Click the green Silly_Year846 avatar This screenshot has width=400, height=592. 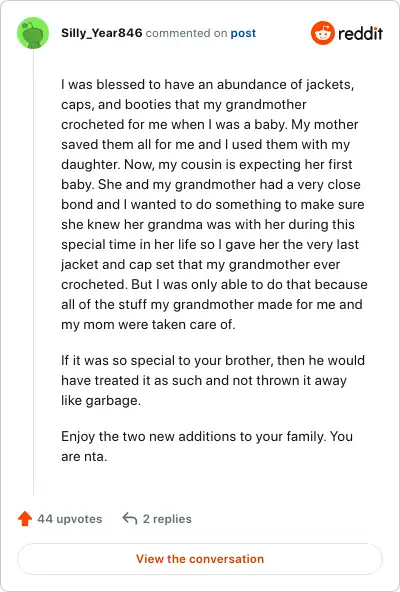[33, 33]
